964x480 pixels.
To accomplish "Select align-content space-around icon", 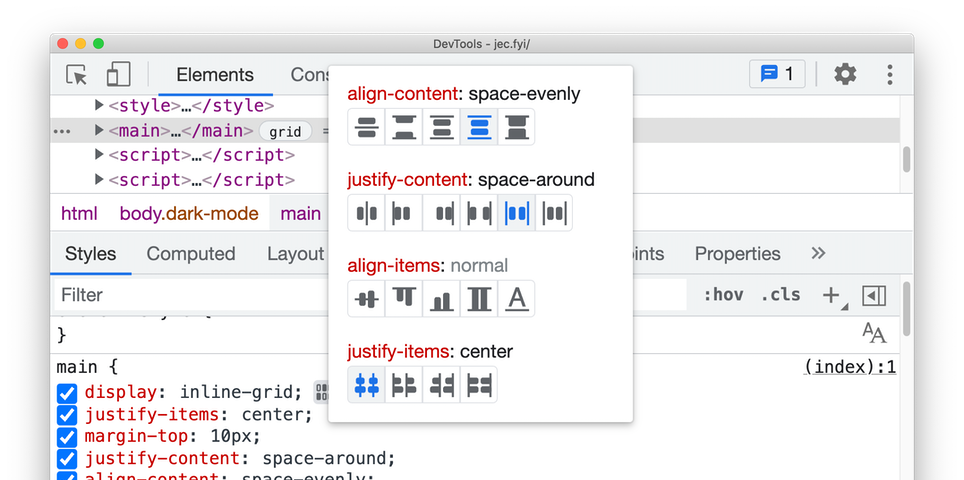I will tap(441, 127).
